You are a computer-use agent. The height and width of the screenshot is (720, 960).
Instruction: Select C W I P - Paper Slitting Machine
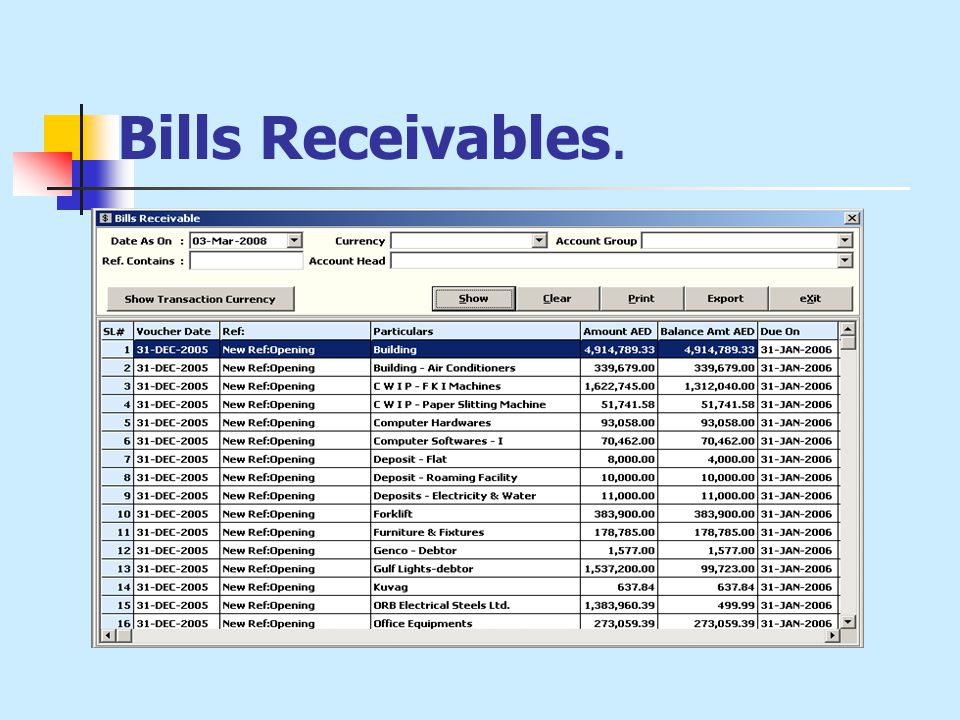[x=475, y=405]
